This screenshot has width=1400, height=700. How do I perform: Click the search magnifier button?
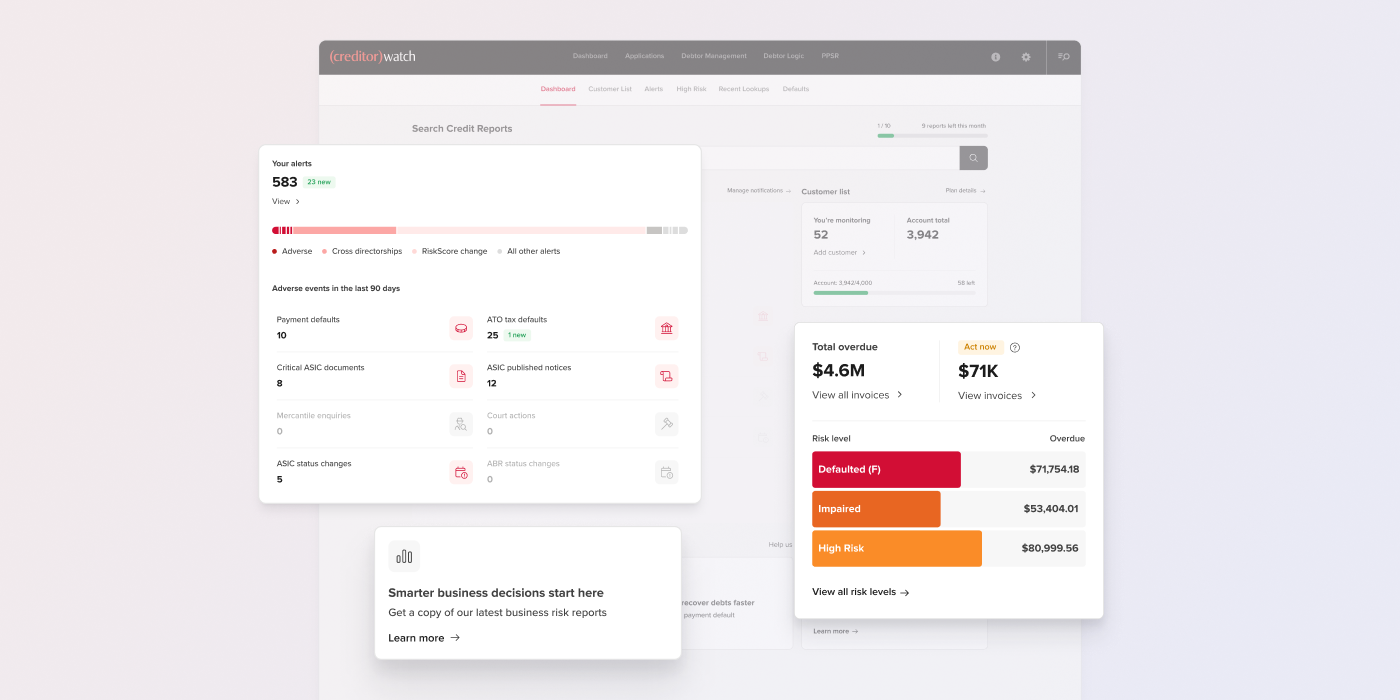[x=973, y=158]
